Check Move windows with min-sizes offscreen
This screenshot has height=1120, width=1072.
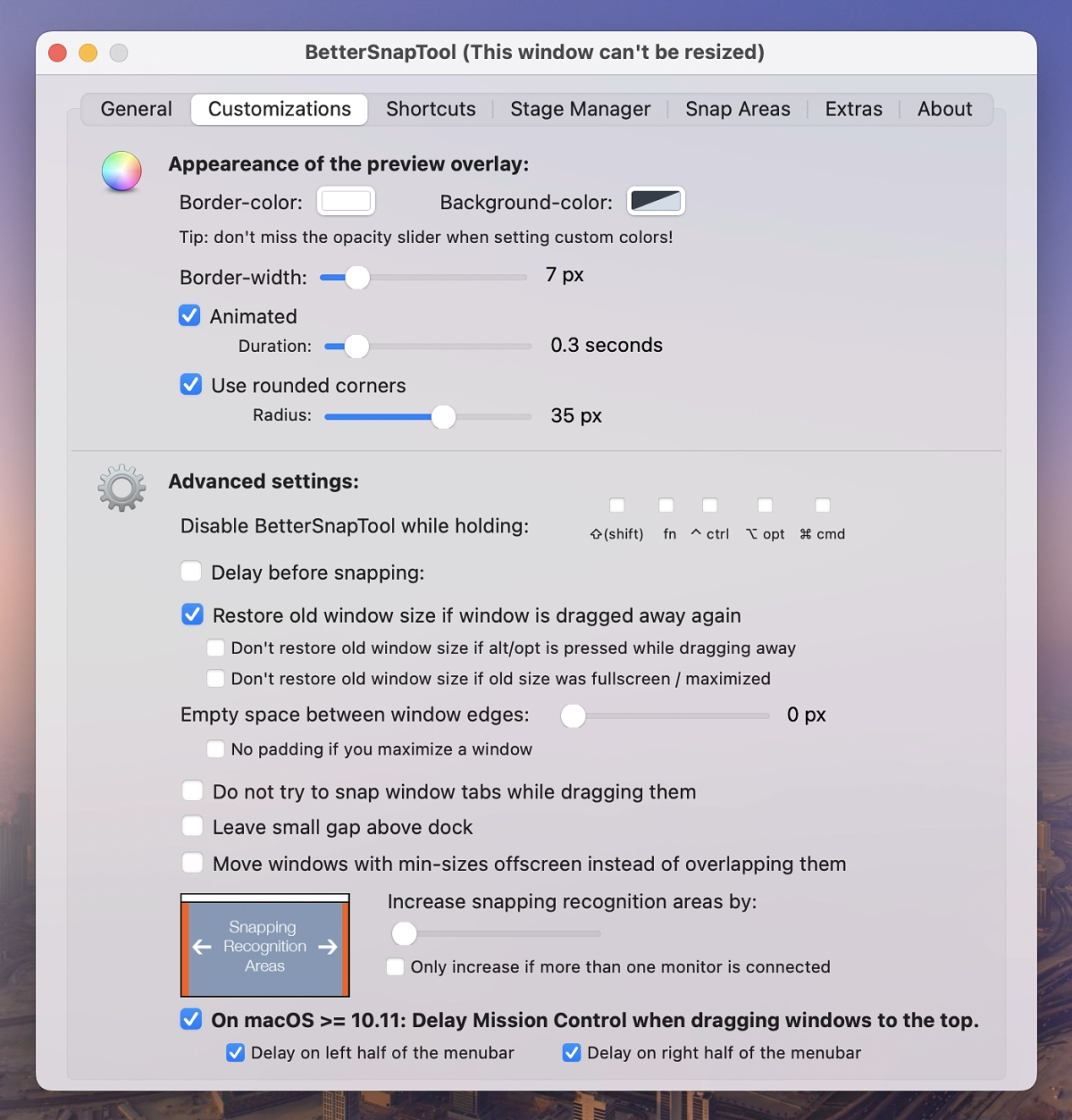[x=192, y=863]
